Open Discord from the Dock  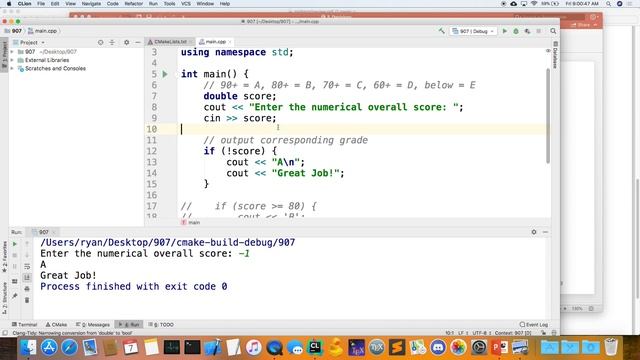438,348
